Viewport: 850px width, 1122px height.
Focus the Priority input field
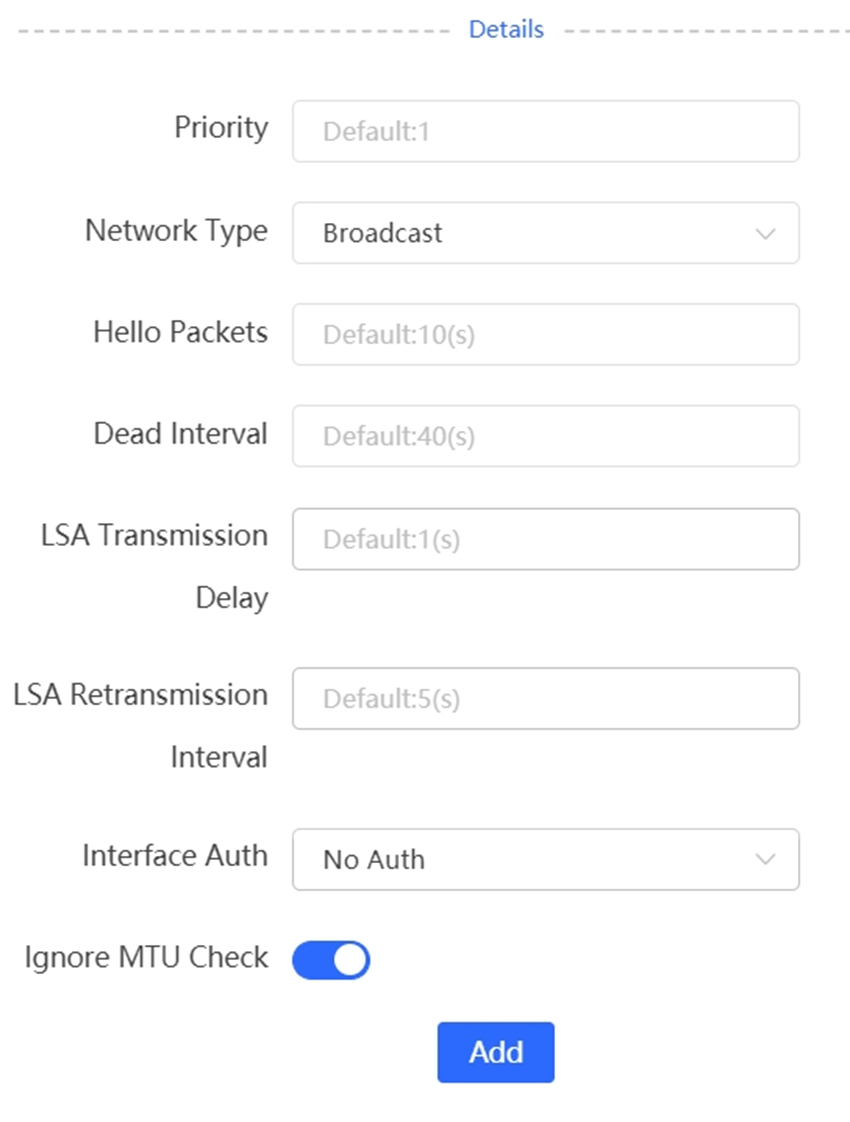(545, 131)
